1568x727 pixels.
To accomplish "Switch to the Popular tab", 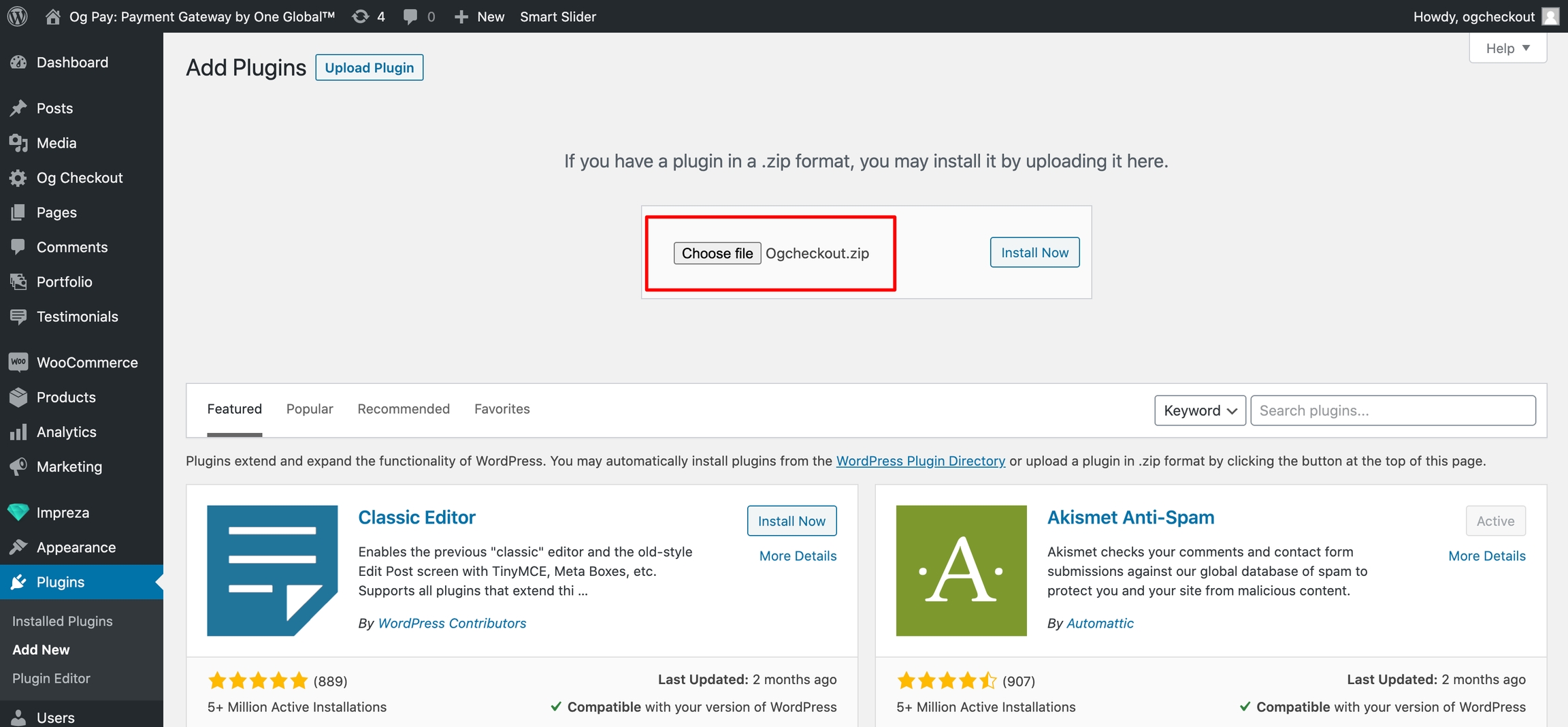I will [x=310, y=409].
